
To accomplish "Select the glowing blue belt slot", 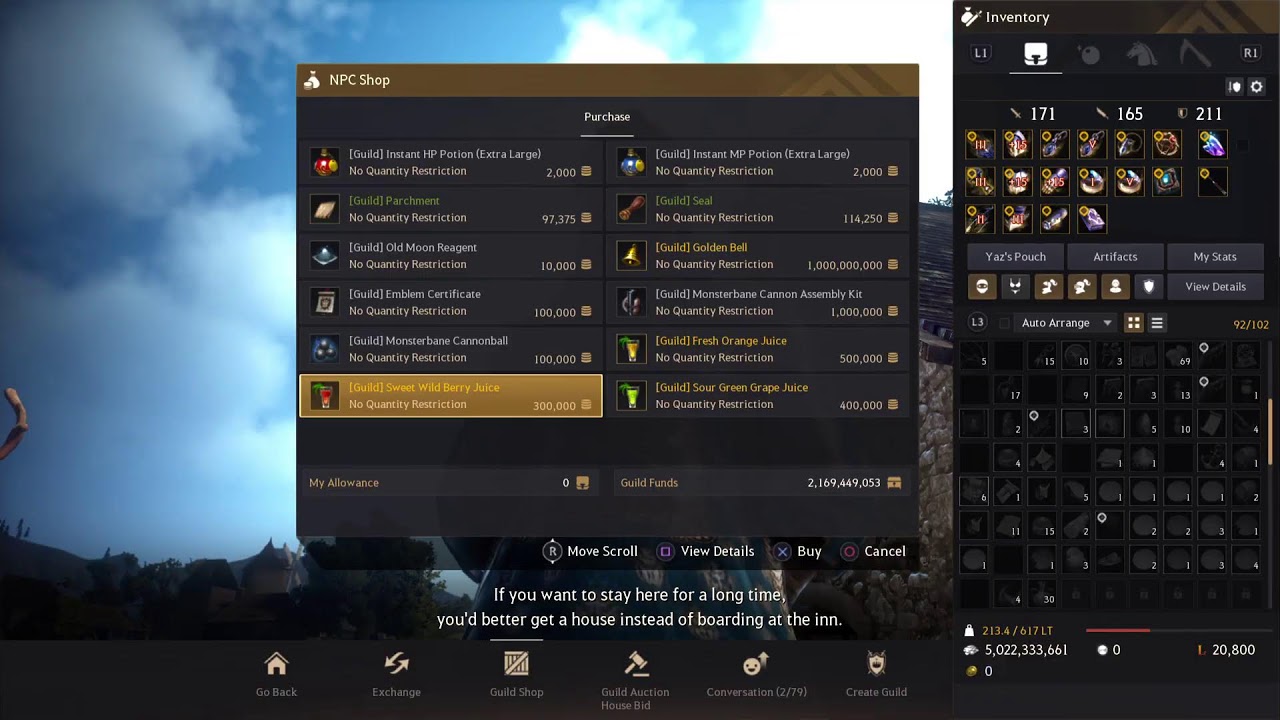I will click(x=1167, y=181).
